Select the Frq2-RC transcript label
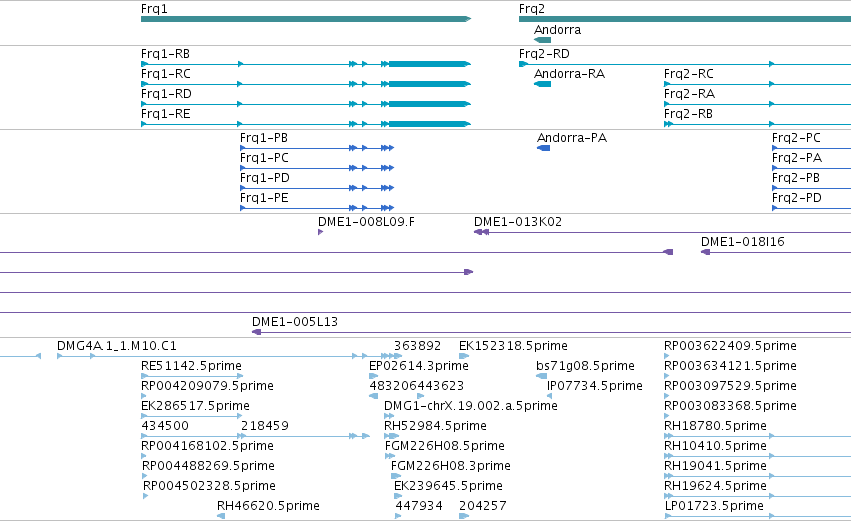 689,74
